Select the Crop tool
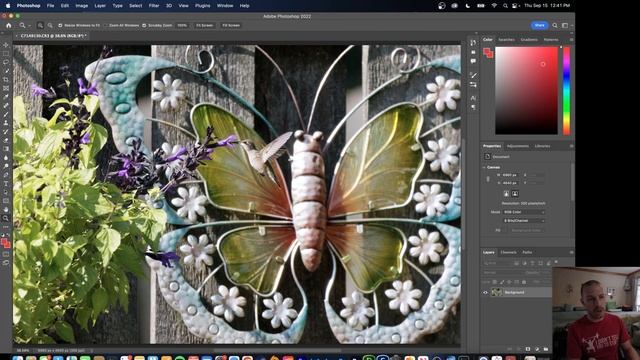The width and height of the screenshot is (640, 360). (6, 80)
